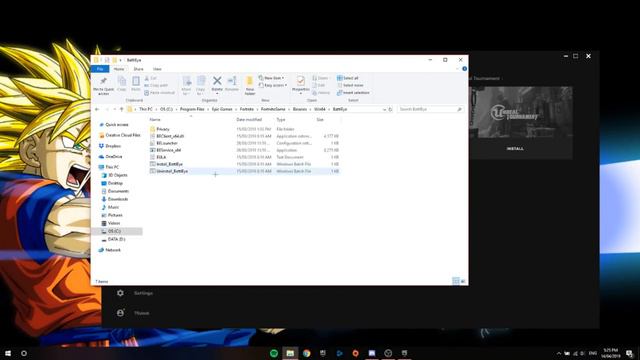The image size is (640, 360).
Task: Click the Cut command in ribbon
Action: point(151,78)
